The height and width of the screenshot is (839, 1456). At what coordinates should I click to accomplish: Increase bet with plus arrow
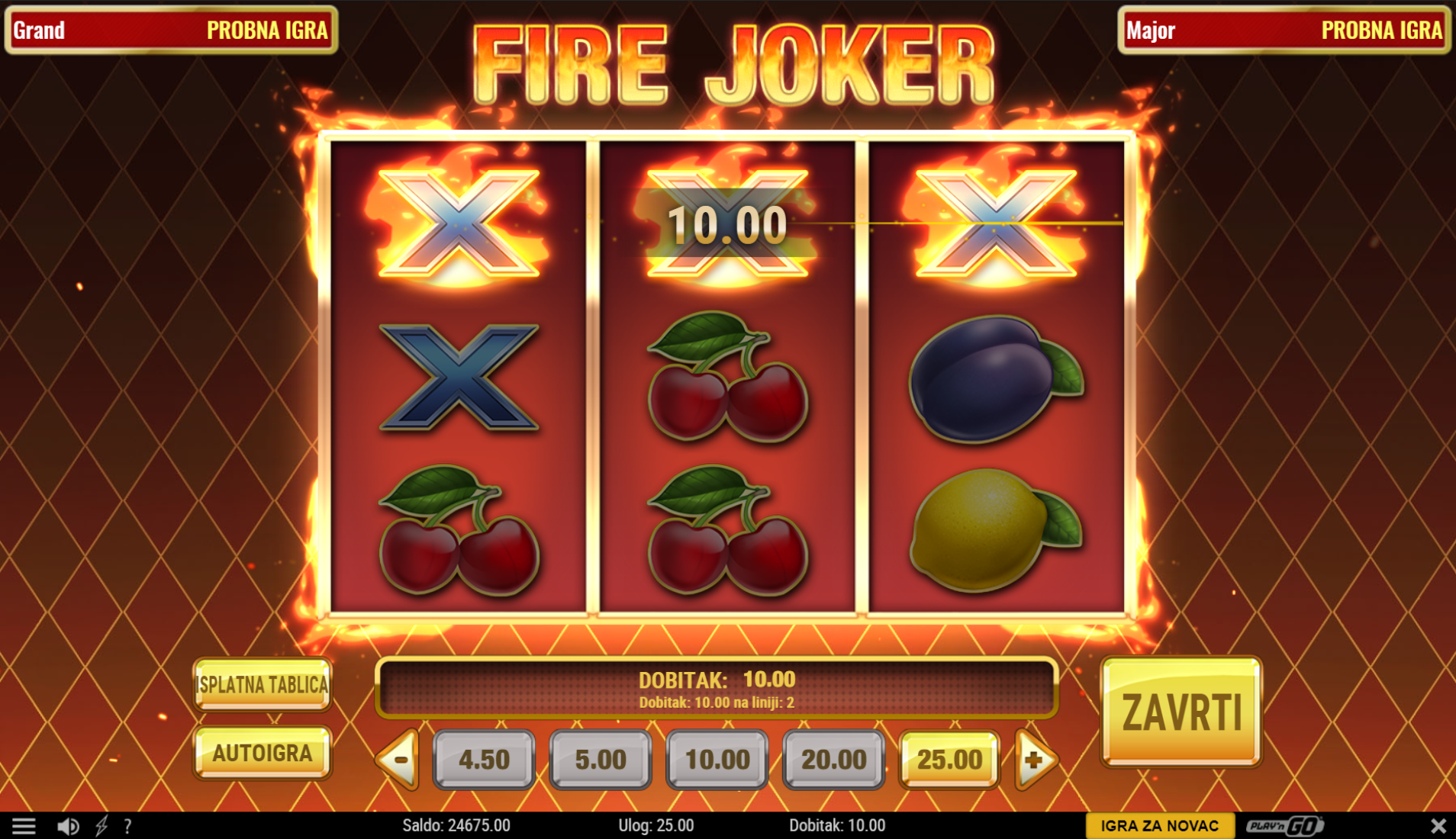[1036, 759]
